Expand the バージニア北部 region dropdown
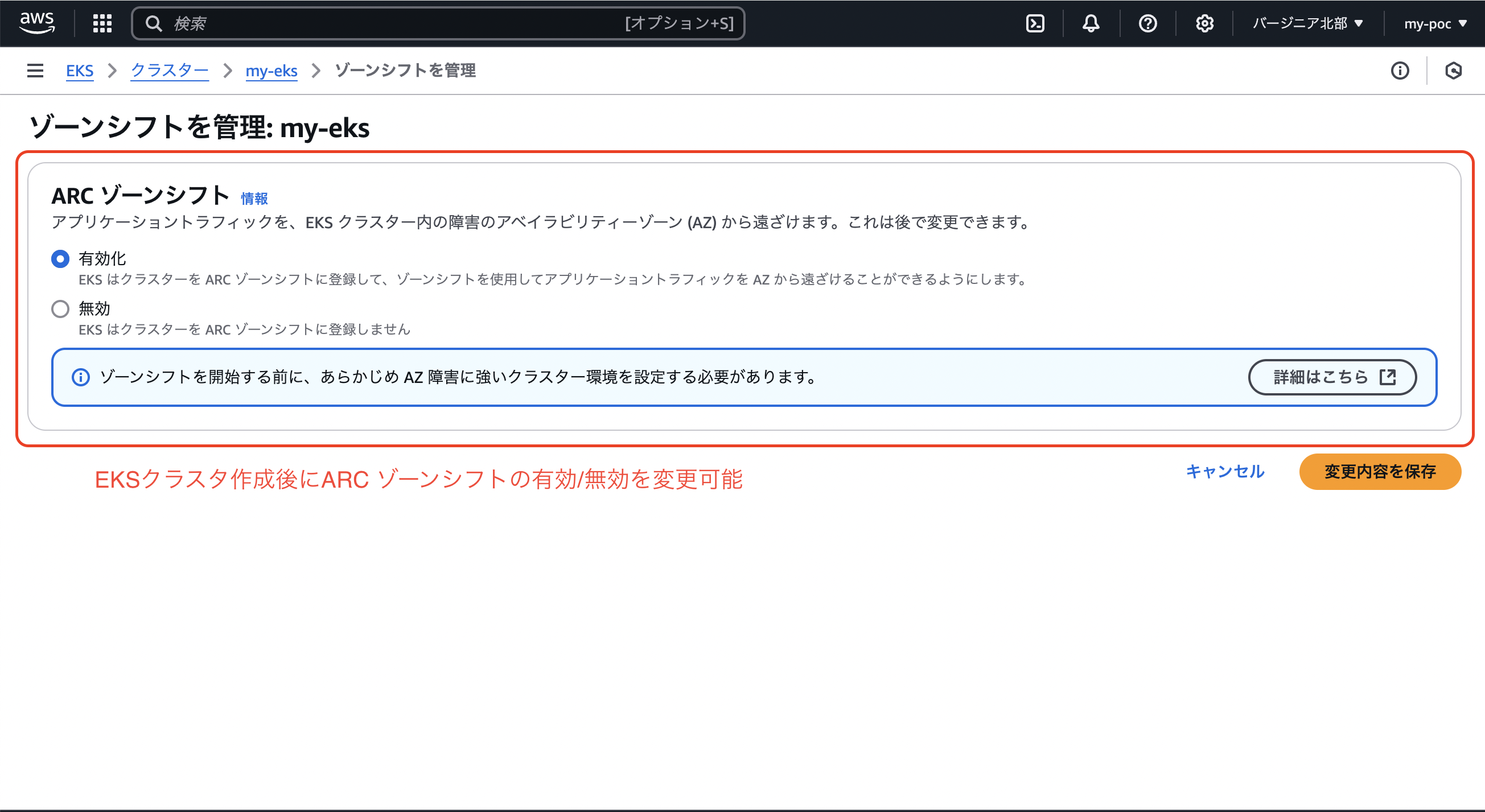Image resolution: width=1485 pixels, height=812 pixels. [x=1307, y=23]
